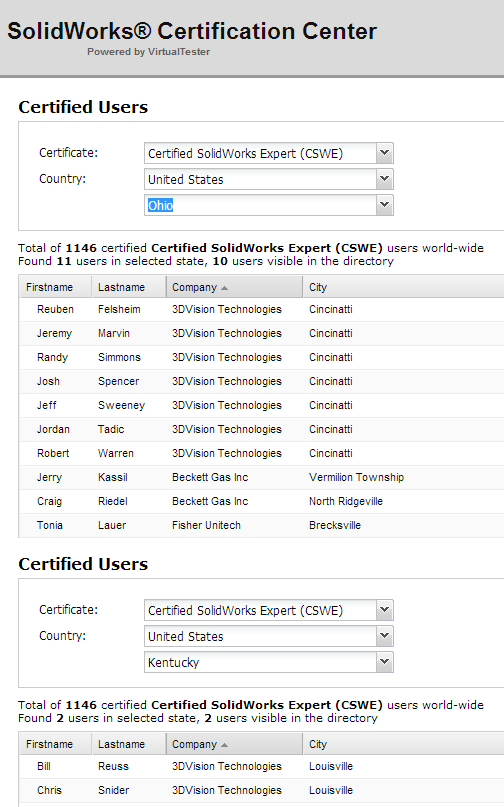The height and width of the screenshot is (807, 504).
Task: Select the first name Randy
Action: coord(52,357)
